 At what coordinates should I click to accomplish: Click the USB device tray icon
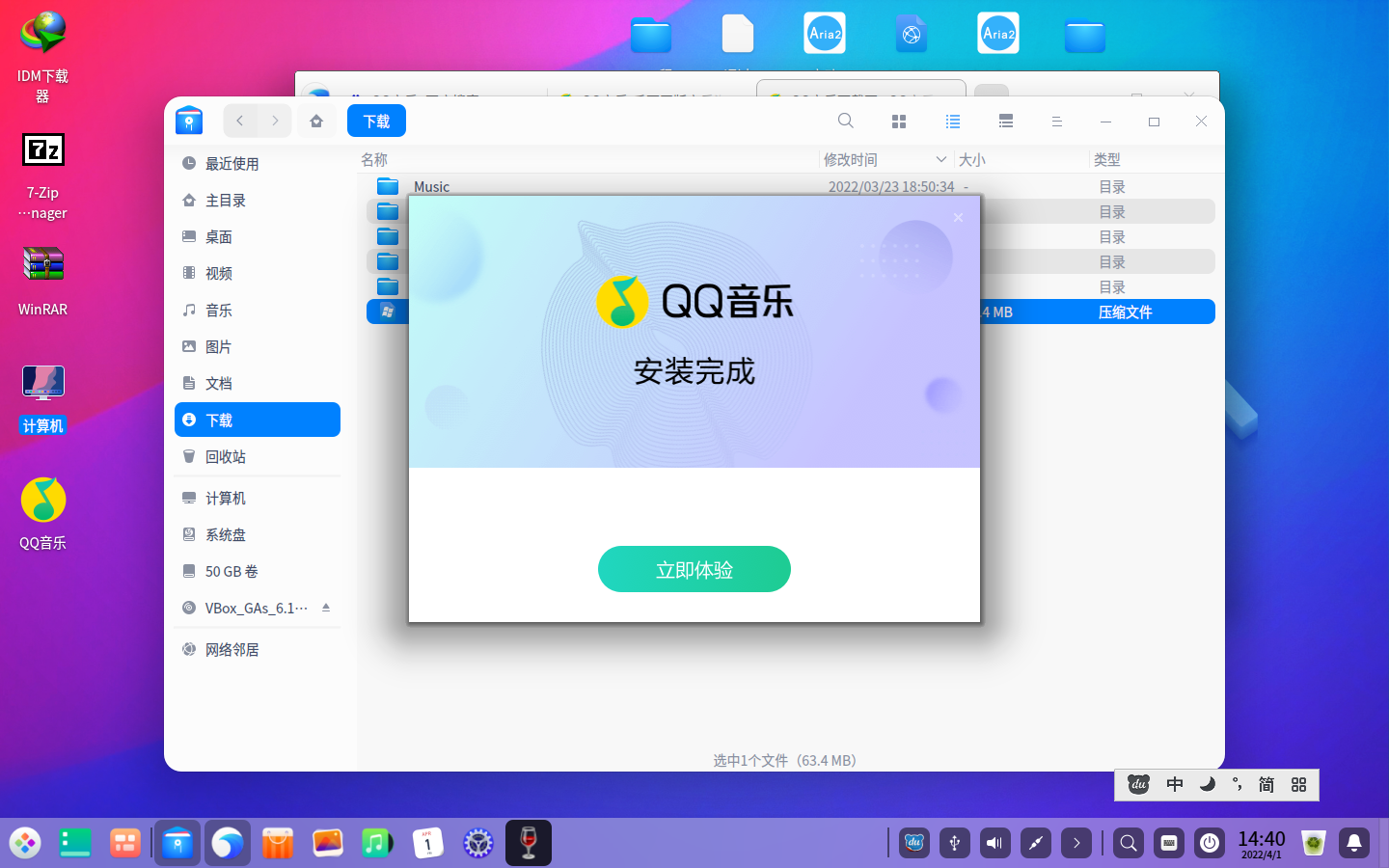click(955, 843)
